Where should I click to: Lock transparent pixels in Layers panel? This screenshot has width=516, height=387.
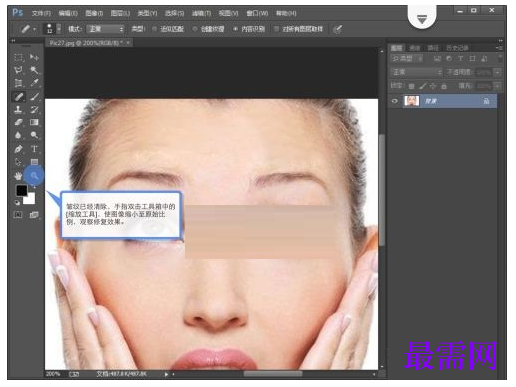tap(412, 86)
